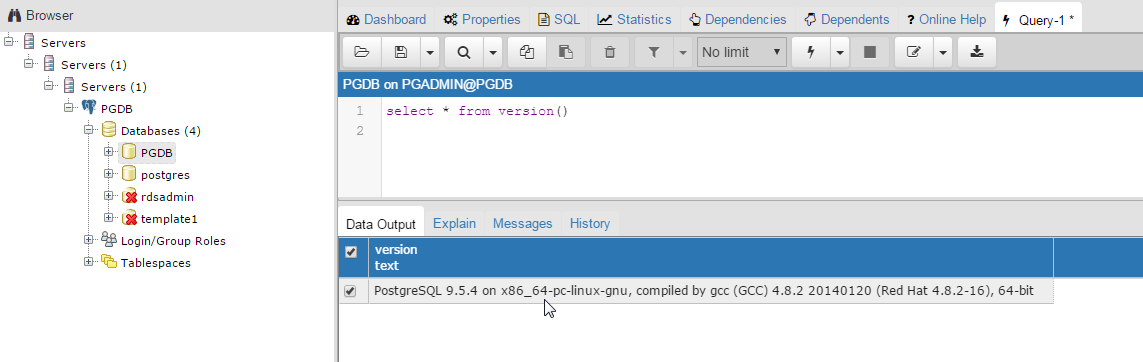Save the query using the floppy icon
Viewport: 1143px width, 362px height.
[401, 52]
